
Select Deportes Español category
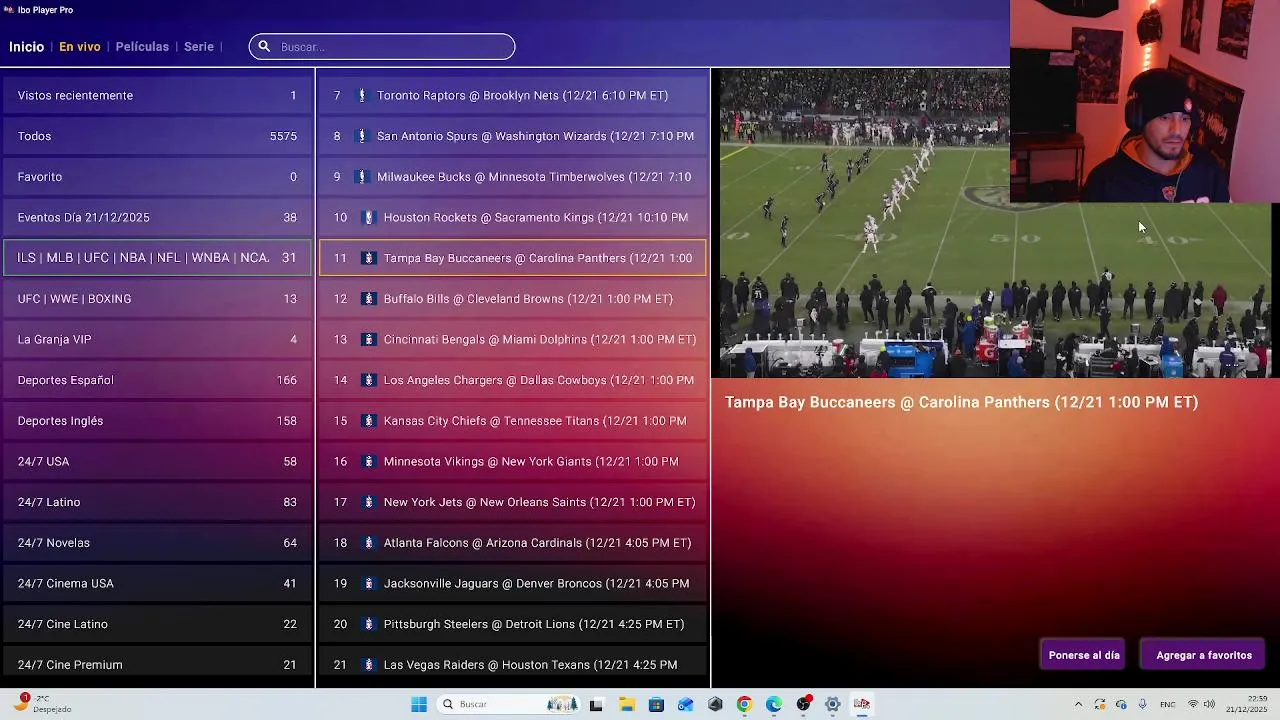(x=157, y=380)
